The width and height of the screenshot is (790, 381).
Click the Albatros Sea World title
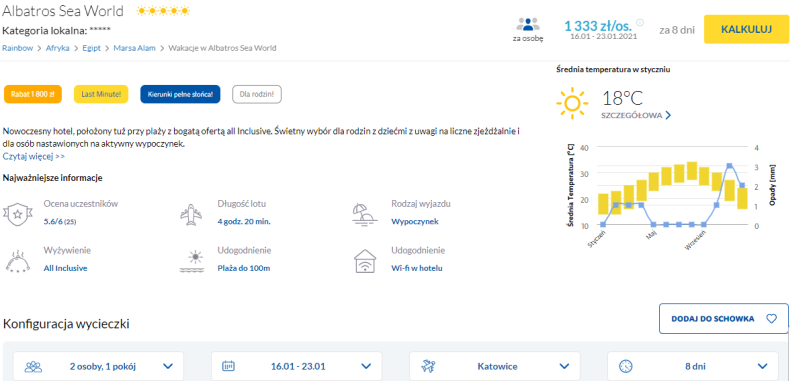62,11
